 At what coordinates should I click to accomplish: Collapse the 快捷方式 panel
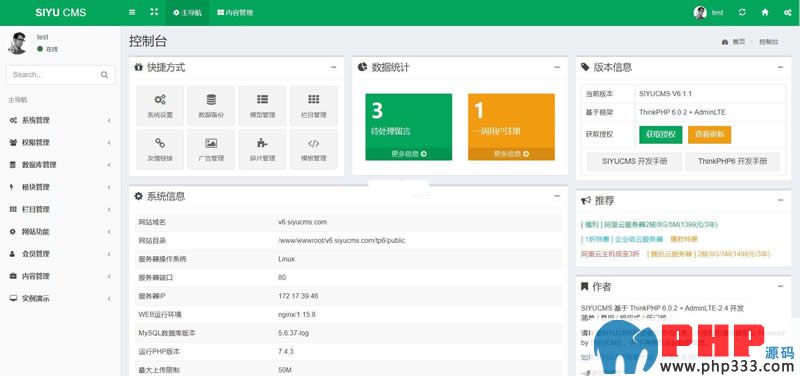coord(333,67)
